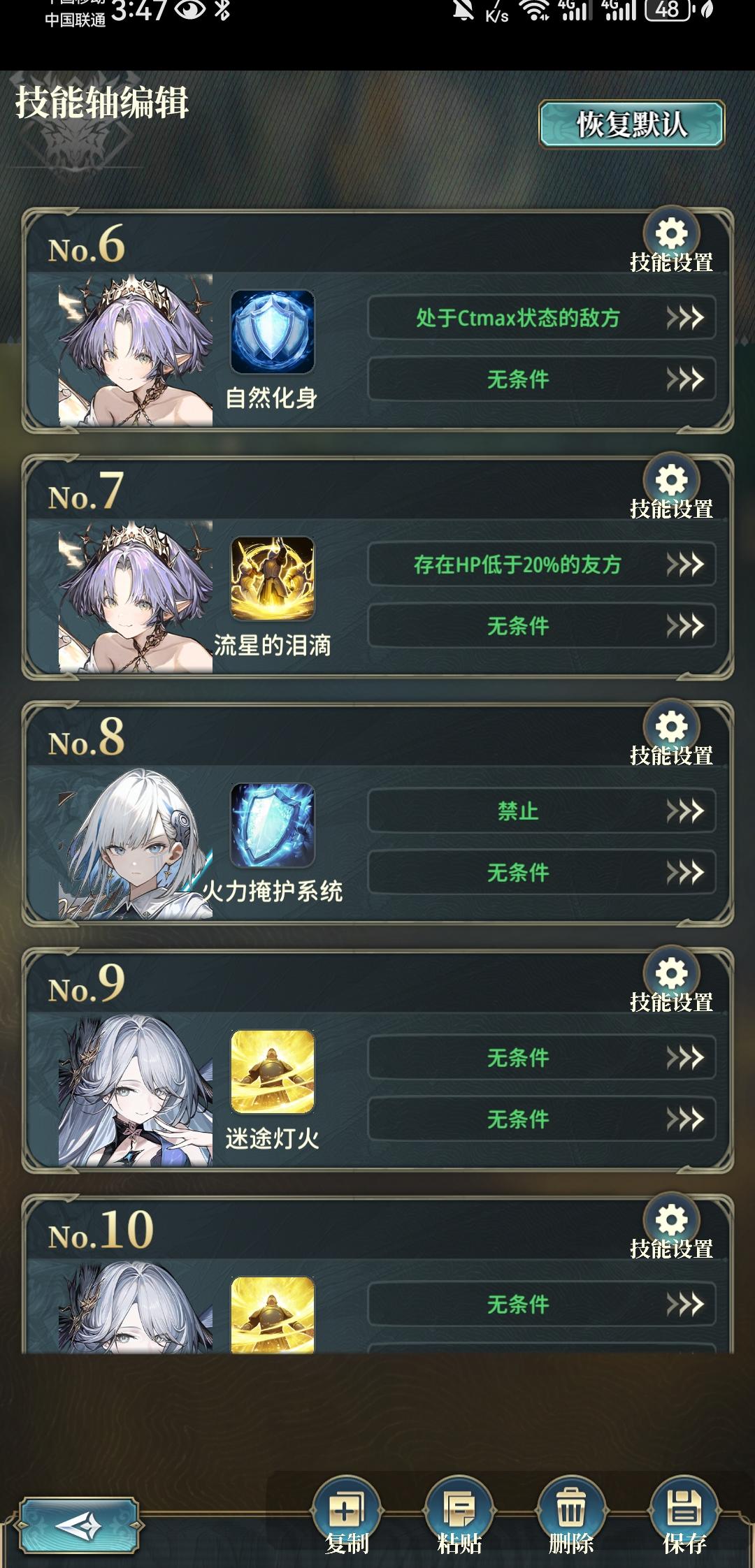Tap the No.6 purple-haired character portrait
Screen dimensions: 755x1568
(x=136, y=350)
